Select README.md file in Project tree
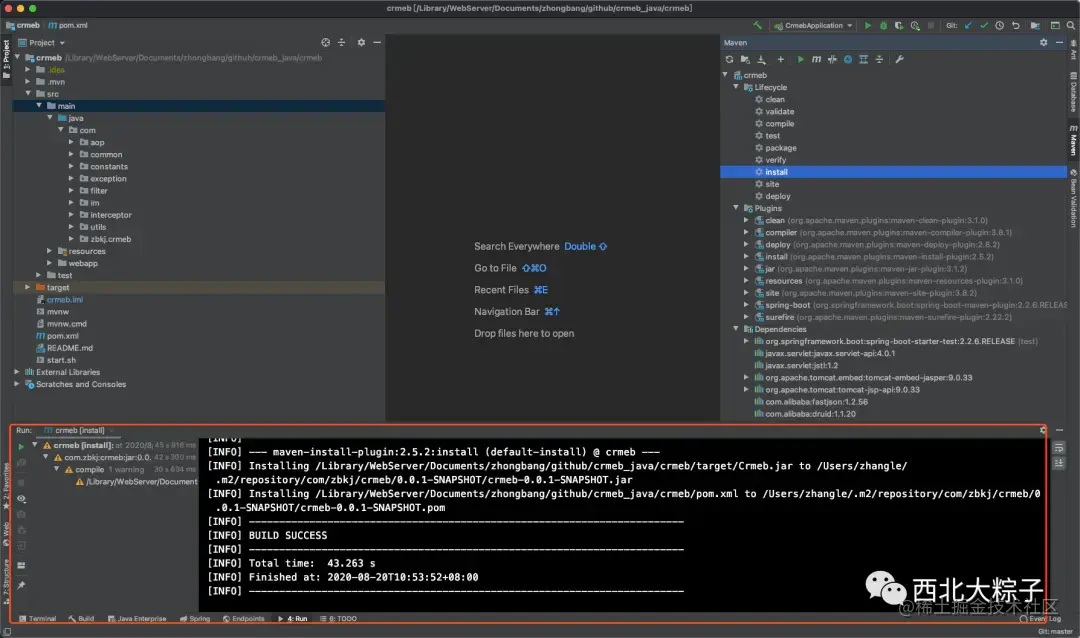This screenshot has width=1080, height=638. pos(69,348)
